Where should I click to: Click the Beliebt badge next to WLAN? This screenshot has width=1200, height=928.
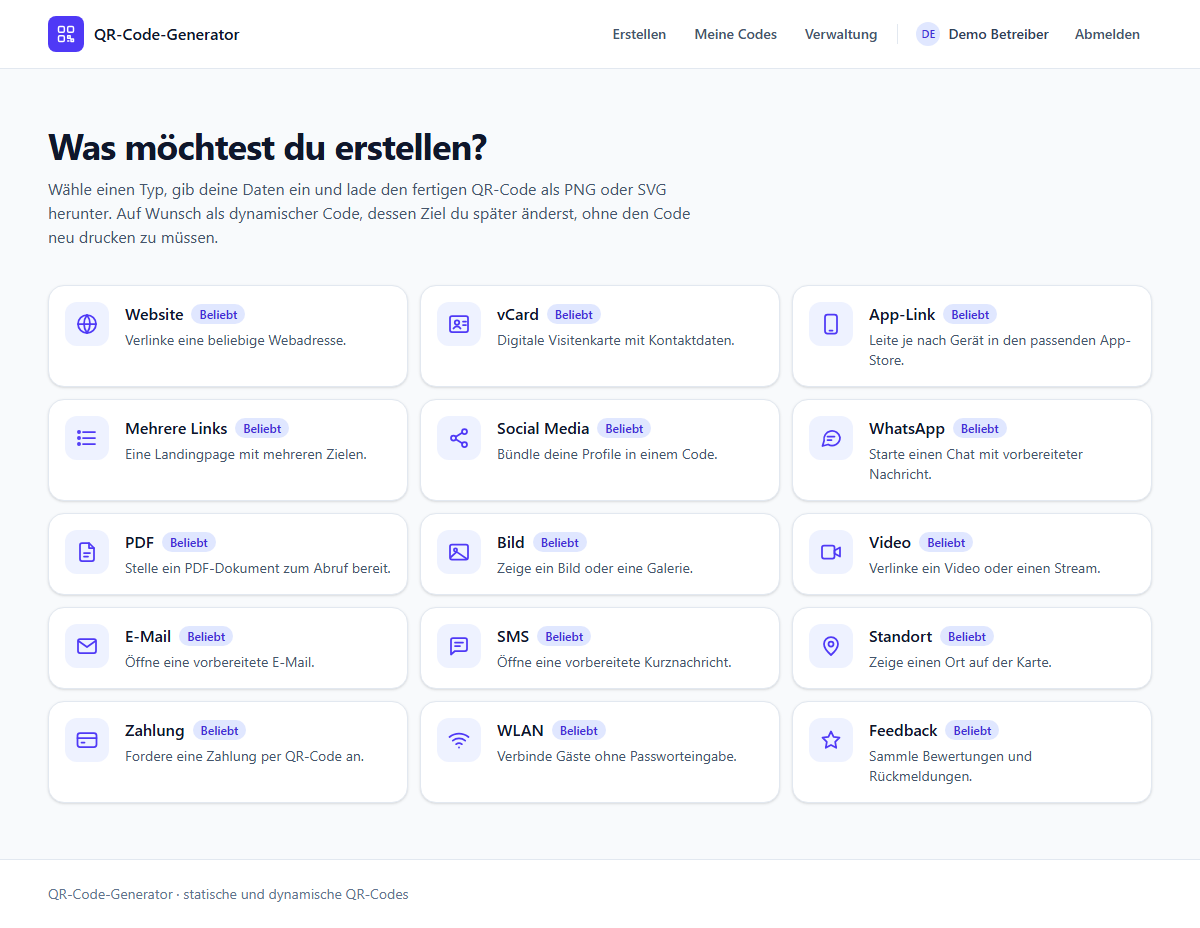pyautogui.click(x=579, y=731)
